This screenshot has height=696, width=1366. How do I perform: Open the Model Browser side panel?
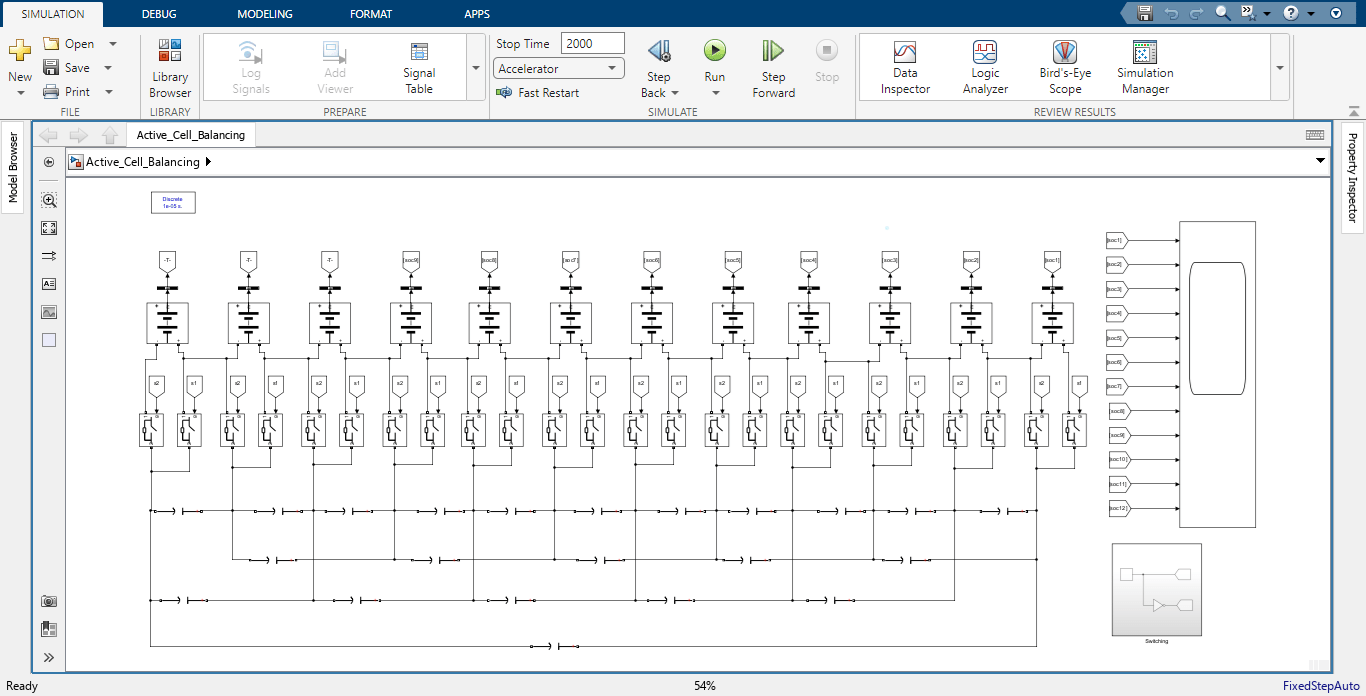click(13, 168)
